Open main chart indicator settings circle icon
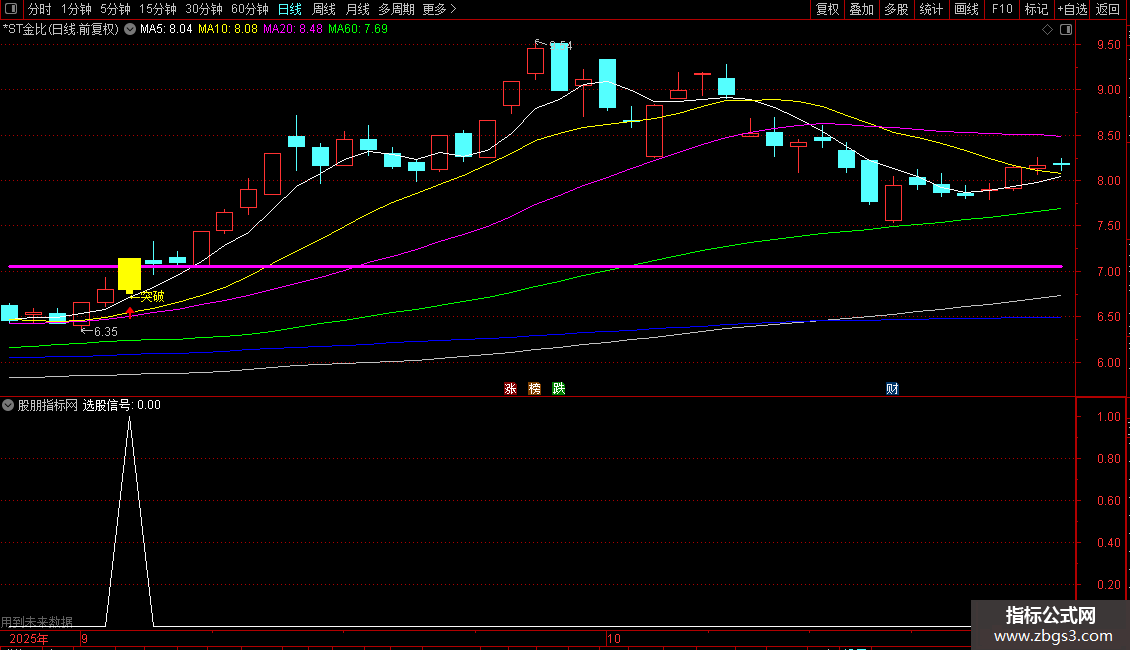The height and width of the screenshot is (650, 1130). point(130,30)
